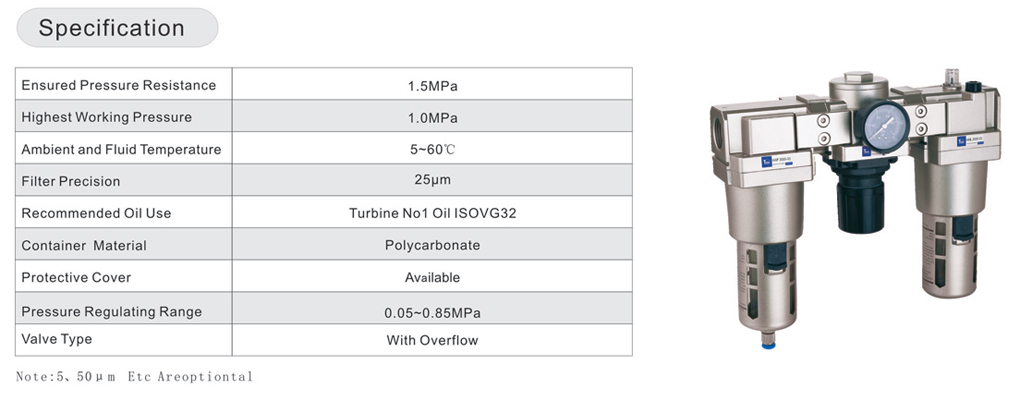The height and width of the screenshot is (397, 1020).
Task: Select the Container Material label
Action: pos(84,246)
